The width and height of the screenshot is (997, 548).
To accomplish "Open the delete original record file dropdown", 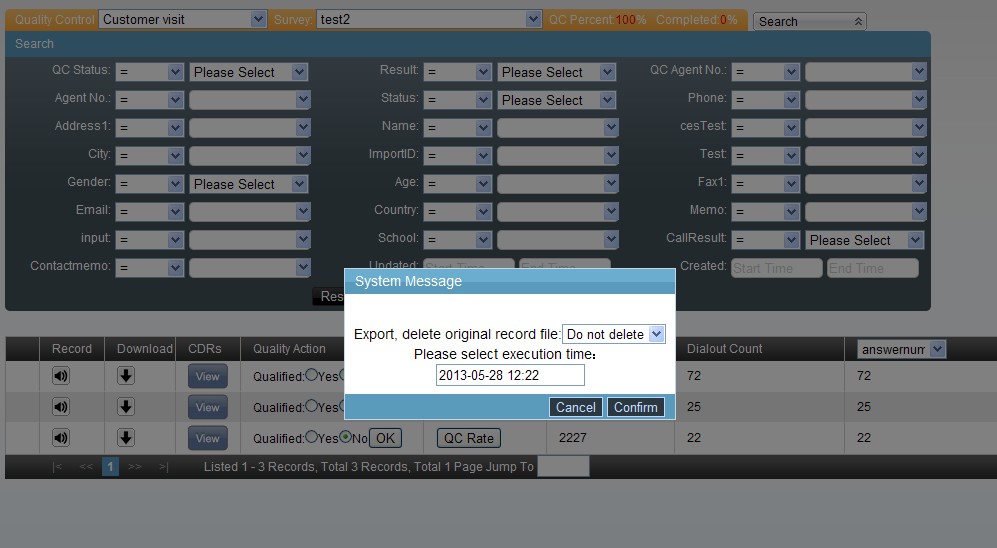I will pos(614,334).
